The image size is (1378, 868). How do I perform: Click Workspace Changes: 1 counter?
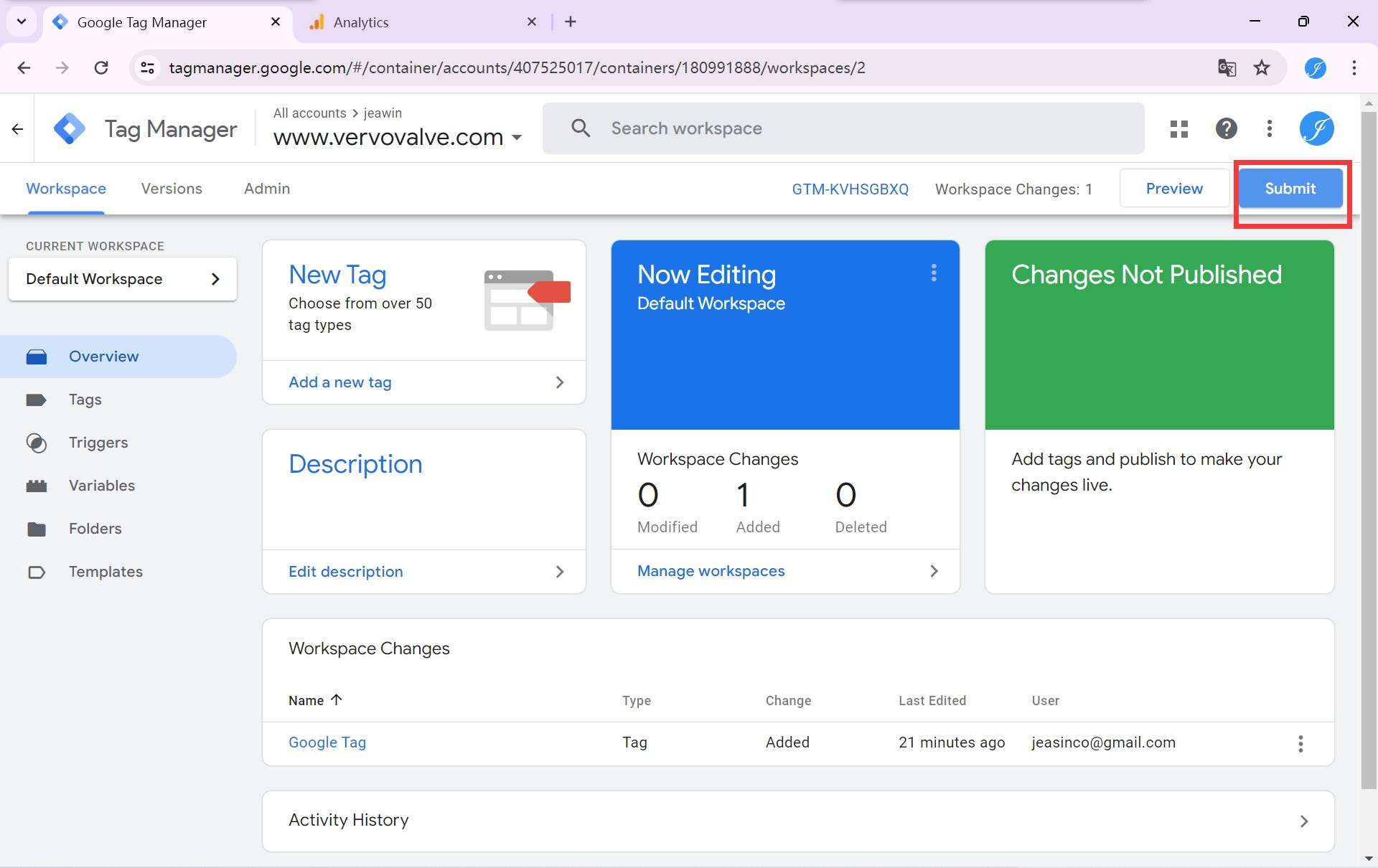click(1013, 189)
